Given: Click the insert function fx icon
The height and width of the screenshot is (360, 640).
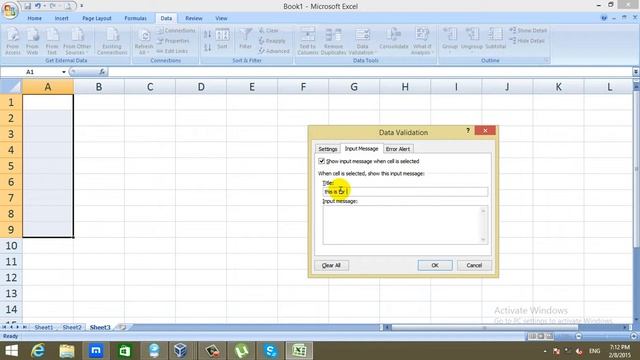Looking at the screenshot, I should 102,72.
